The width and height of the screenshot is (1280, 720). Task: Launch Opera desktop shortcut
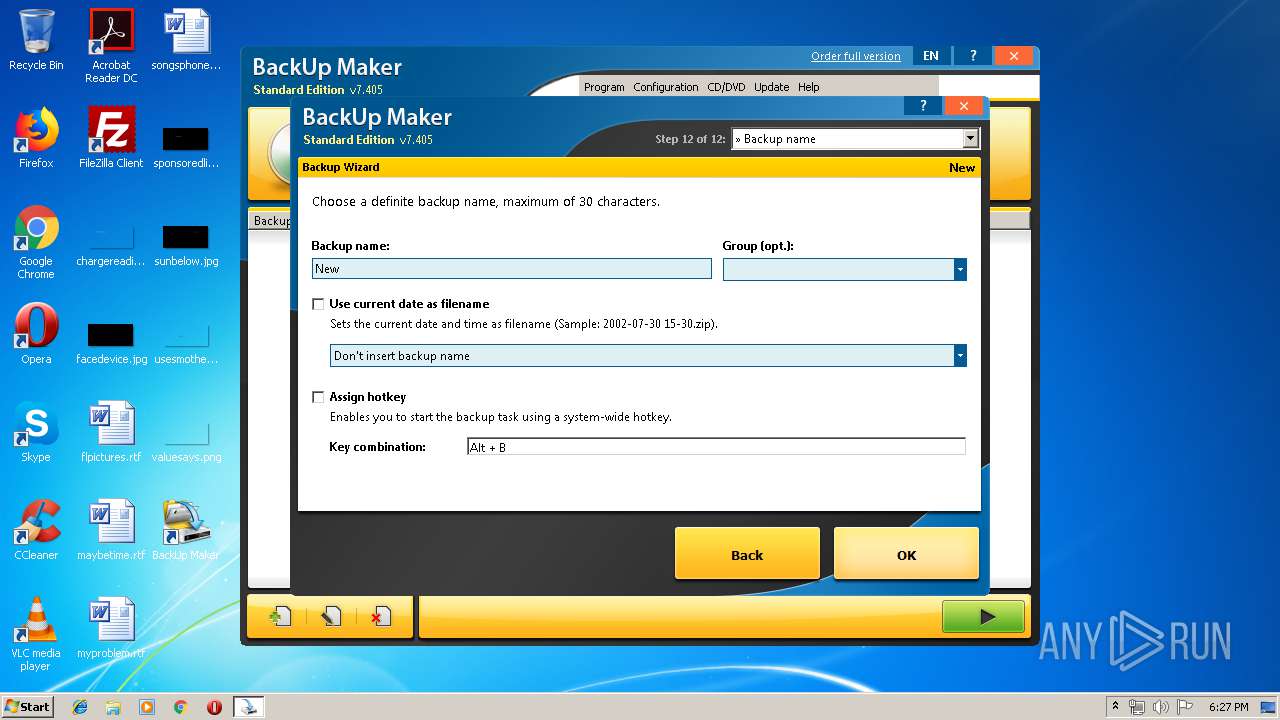click(x=36, y=334)
